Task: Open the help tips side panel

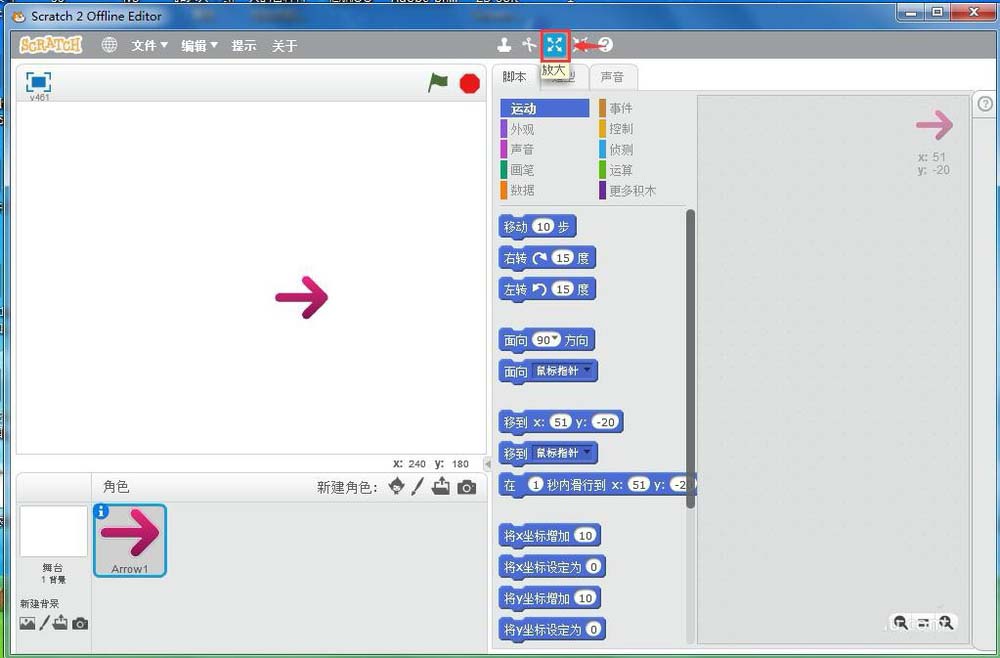Action: (x=985, y=104)
